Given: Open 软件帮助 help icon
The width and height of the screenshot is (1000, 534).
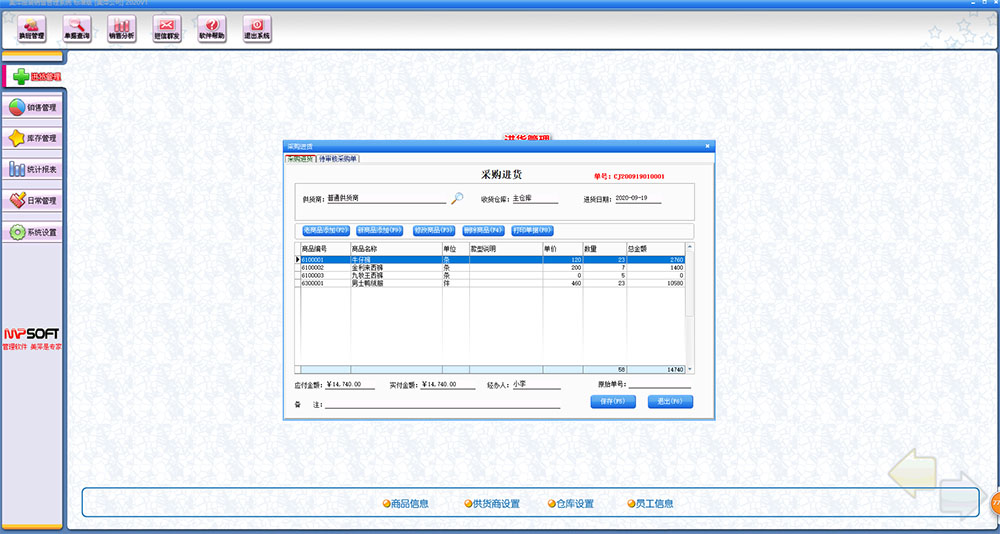Looking at the screenshot, I should [211, 28].
